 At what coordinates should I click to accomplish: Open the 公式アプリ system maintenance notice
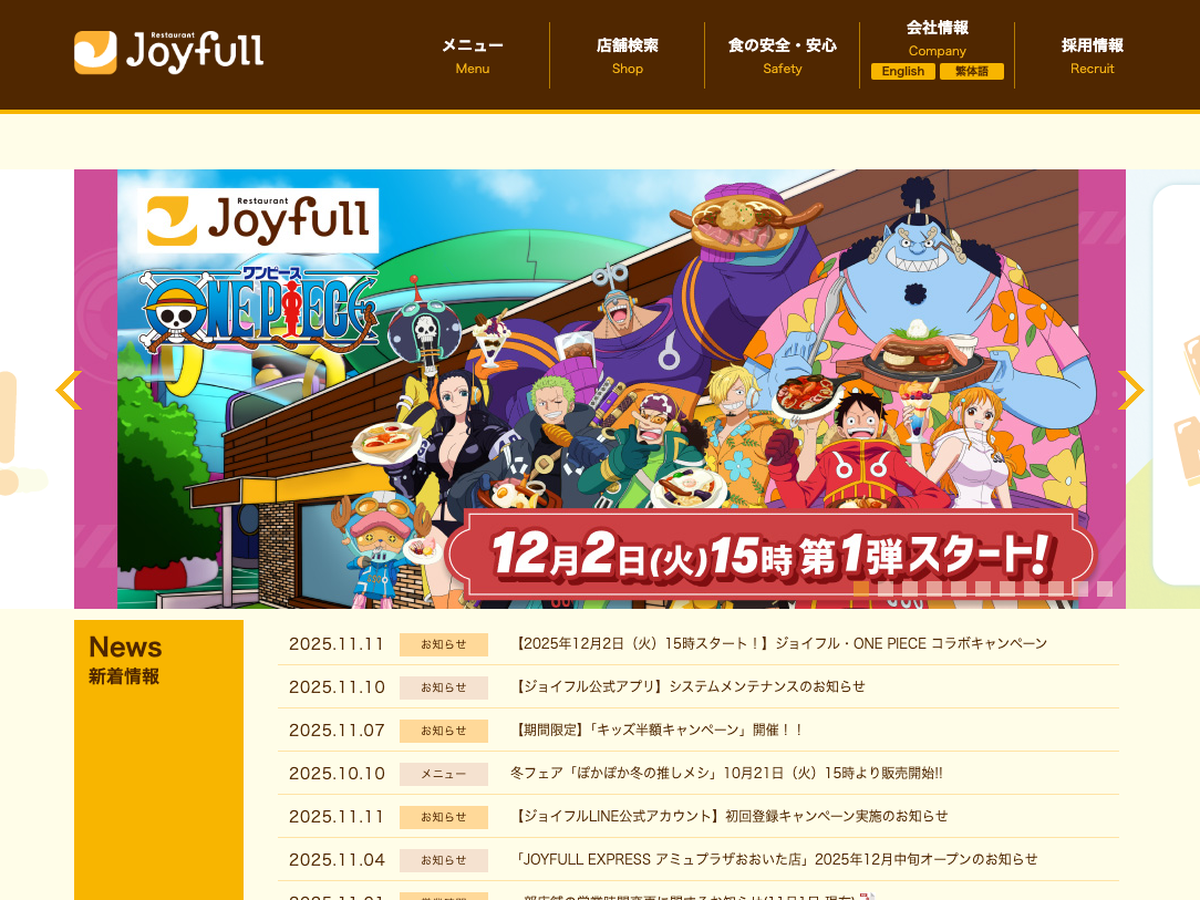689,687
